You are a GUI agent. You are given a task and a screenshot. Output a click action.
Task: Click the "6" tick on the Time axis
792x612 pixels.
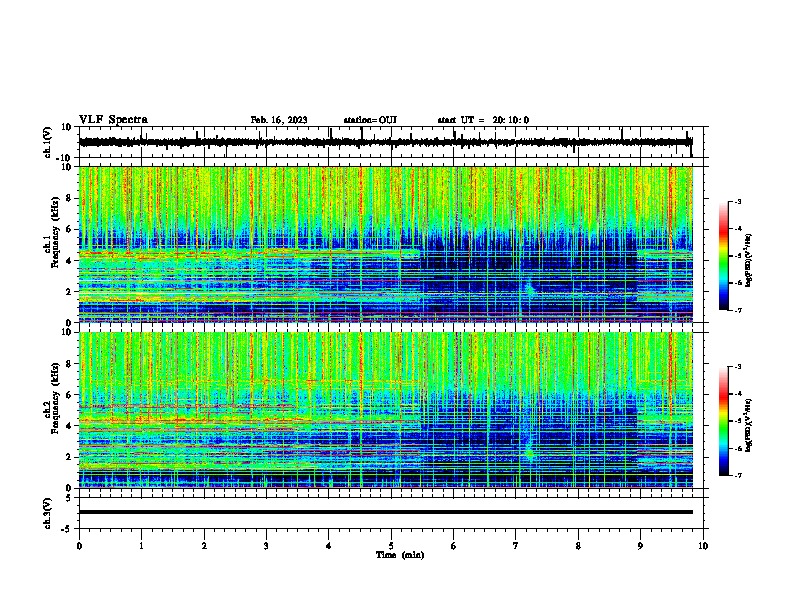pos(454,546)
